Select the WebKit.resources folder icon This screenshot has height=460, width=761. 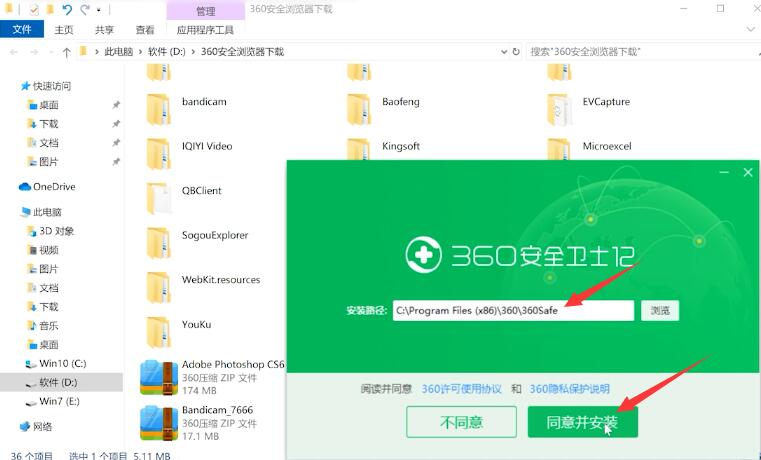click(x=159, y=288)
